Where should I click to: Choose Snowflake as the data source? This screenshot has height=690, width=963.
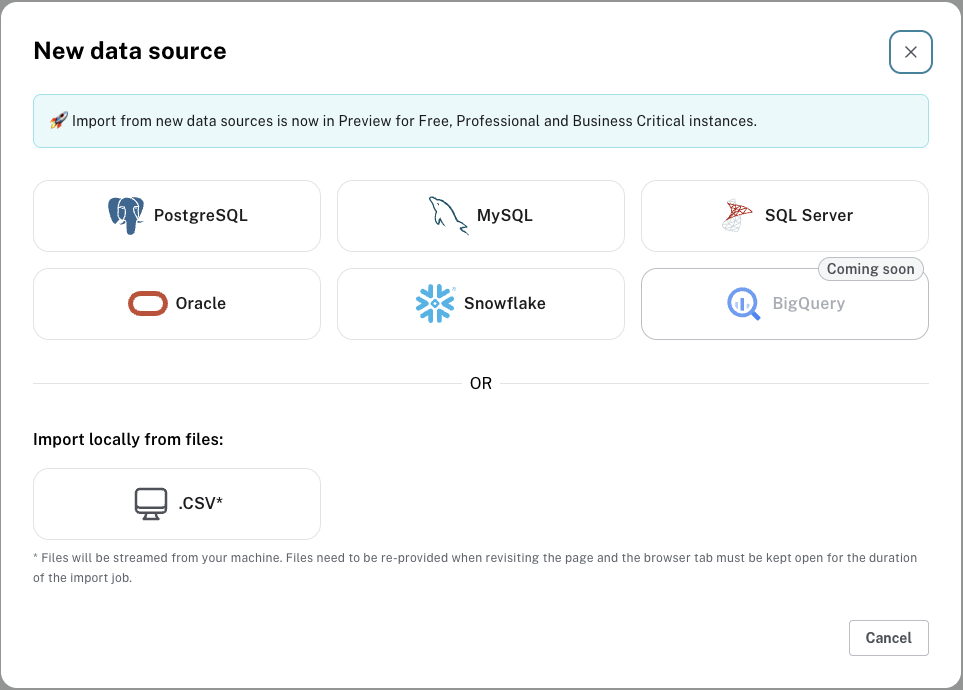click(481, 304)
